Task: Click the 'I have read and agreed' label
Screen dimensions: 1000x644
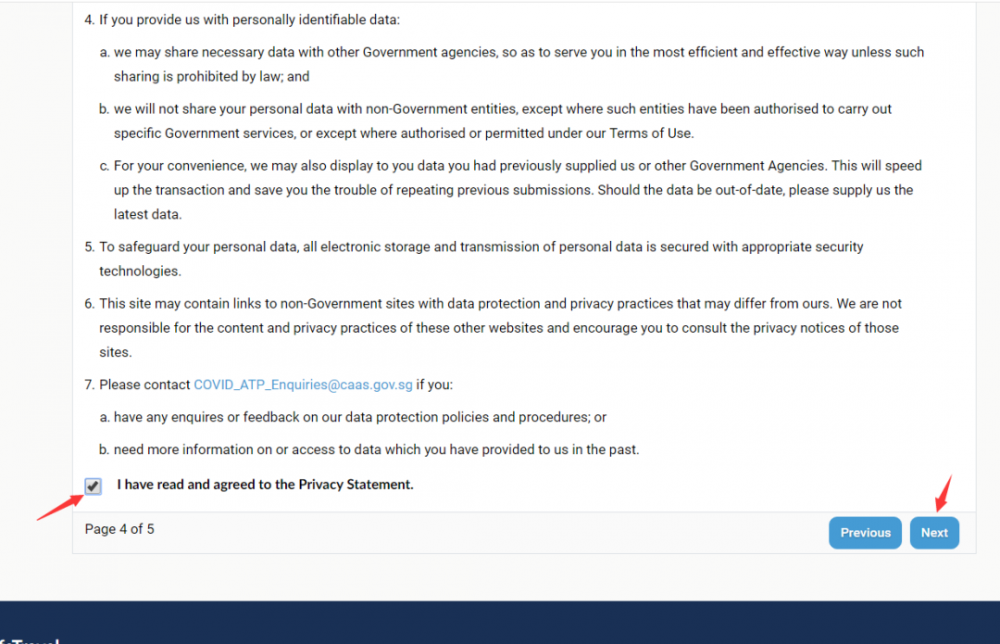Action: point(265,485)
